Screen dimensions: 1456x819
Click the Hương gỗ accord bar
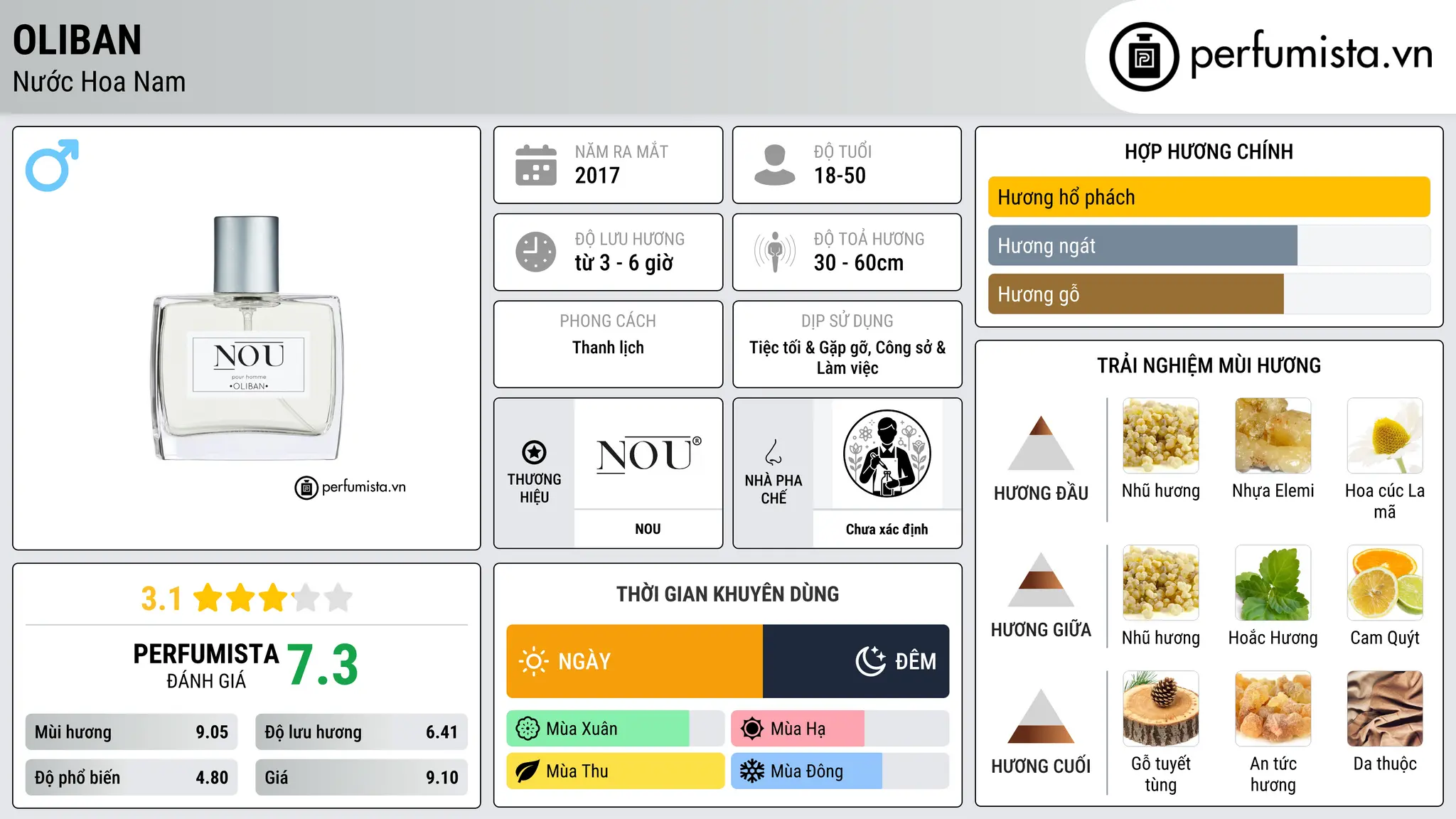click(x=1209, y=294)
